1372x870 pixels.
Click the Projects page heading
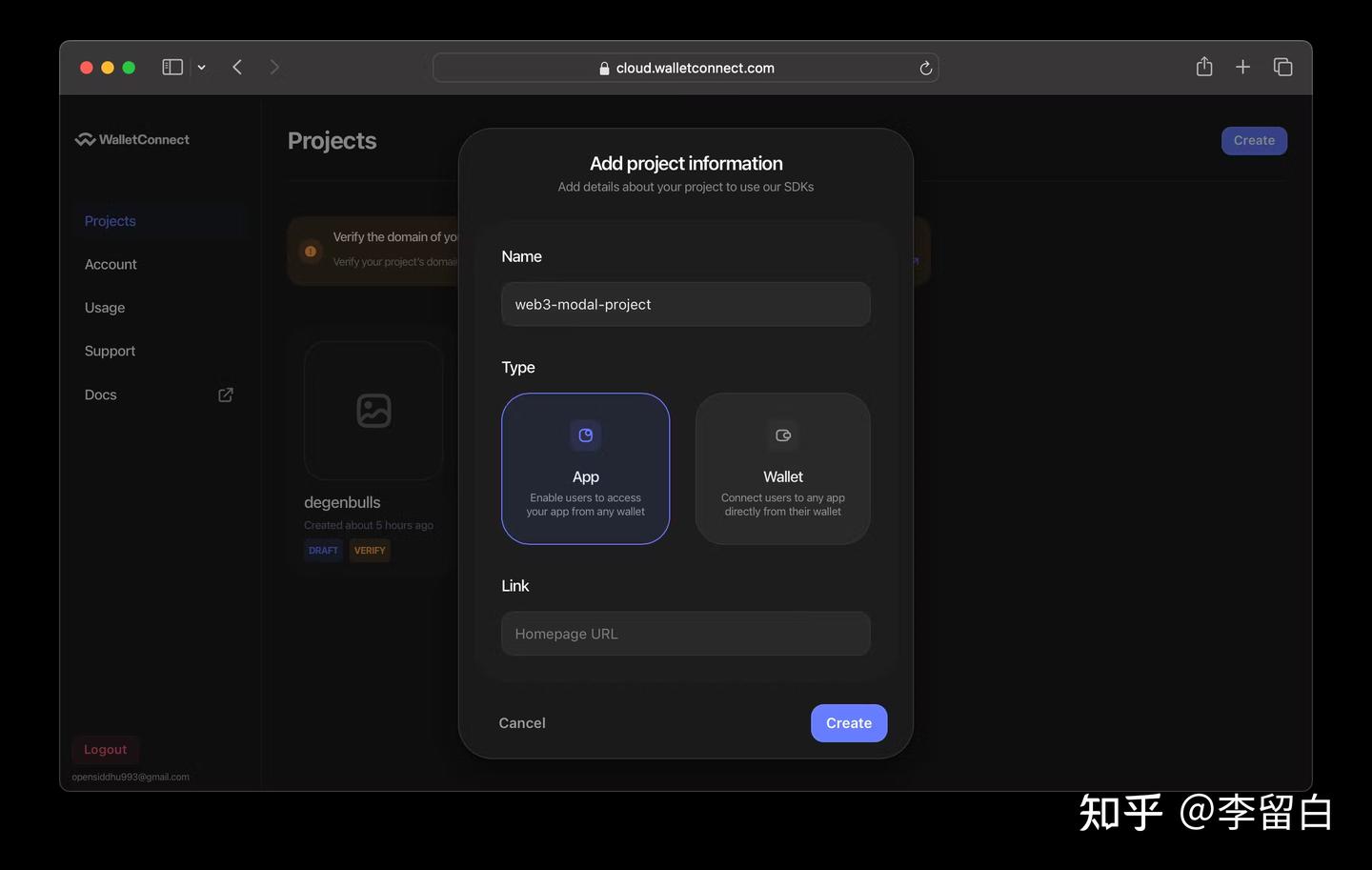[x=333, y=141]
